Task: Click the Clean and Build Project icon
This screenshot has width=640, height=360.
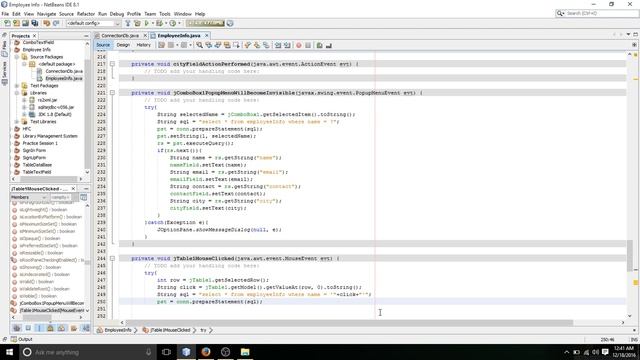Action: 137,23
